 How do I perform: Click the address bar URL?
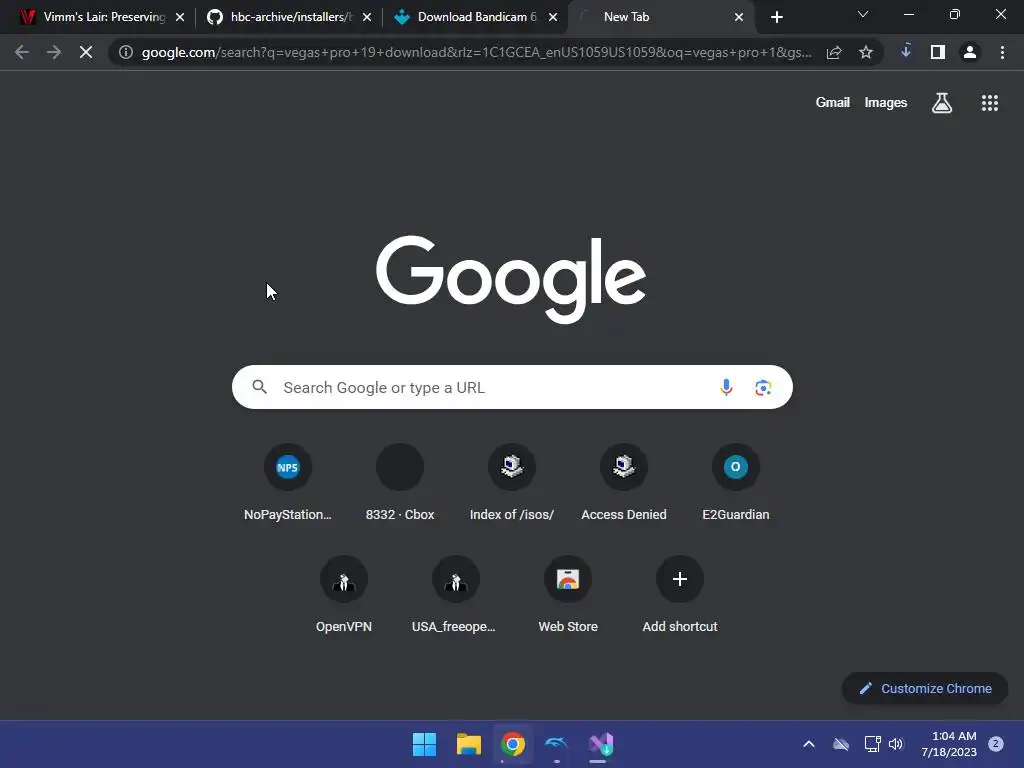(x=477, y=52)
